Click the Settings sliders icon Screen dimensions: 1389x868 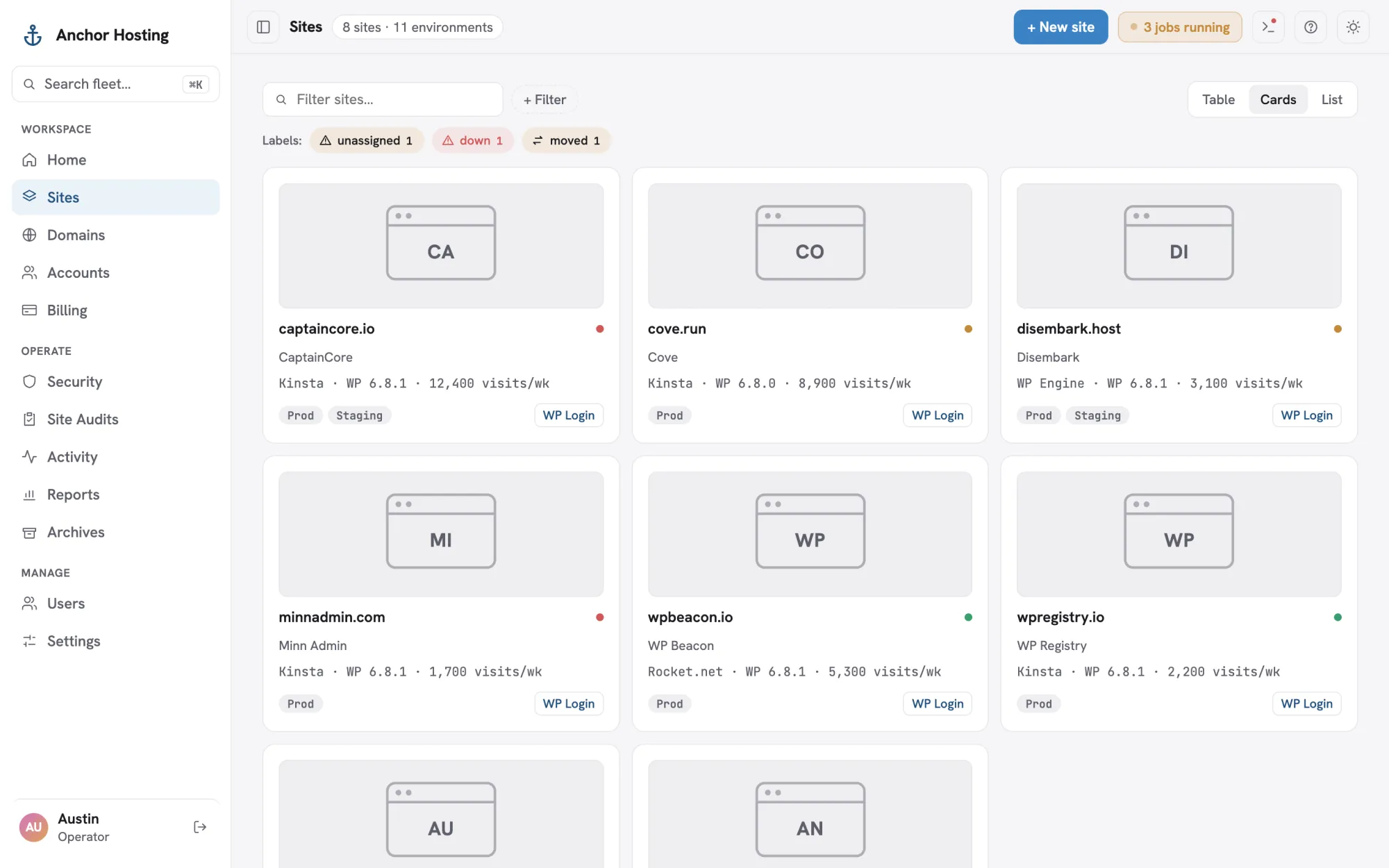29,641
